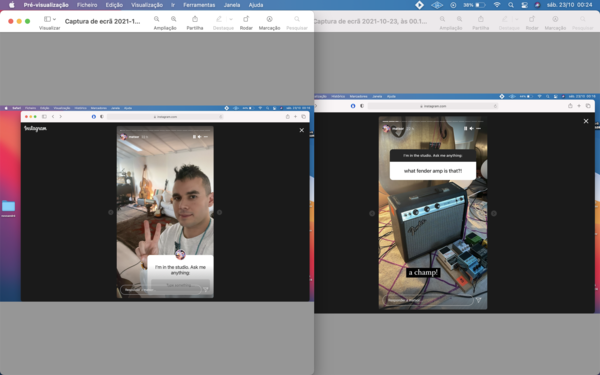This screenshot has height=375, width=600.
Task: Click the zoom out magnifier icon in Ampliação
Action: pyautogui.click(x=157, y=19)
